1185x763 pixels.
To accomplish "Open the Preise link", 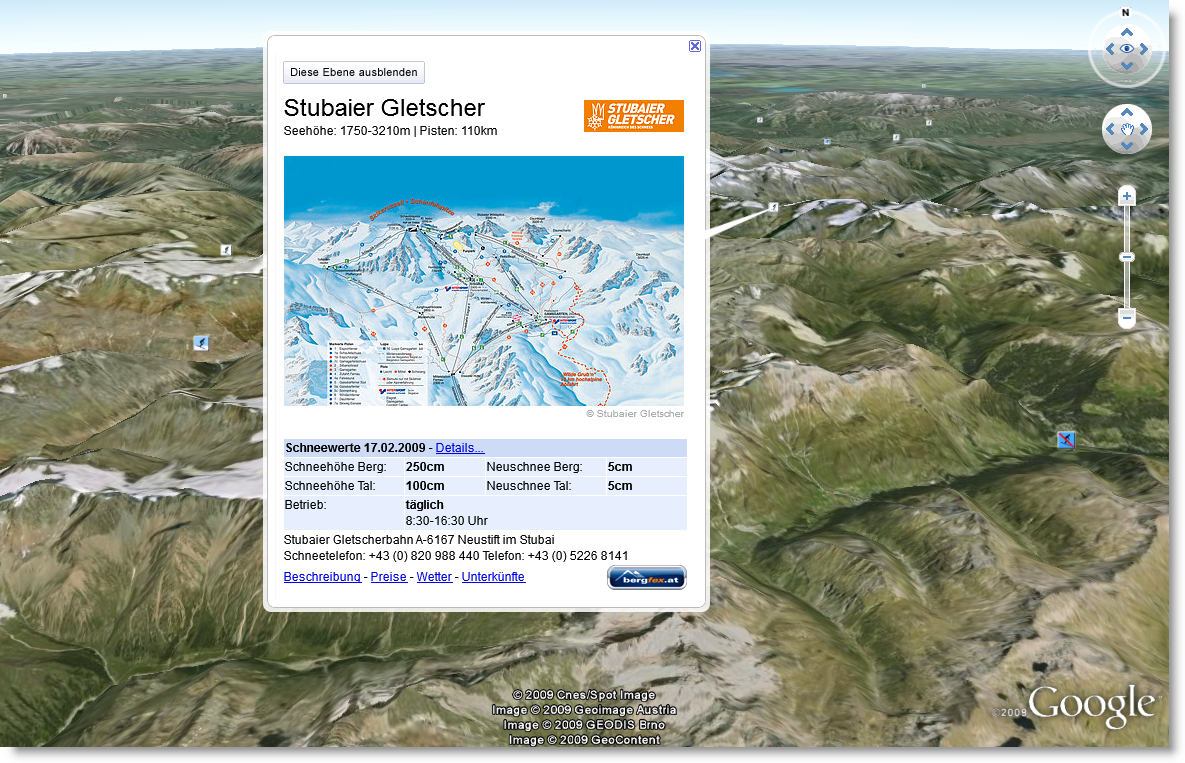I will pos(388,577).
